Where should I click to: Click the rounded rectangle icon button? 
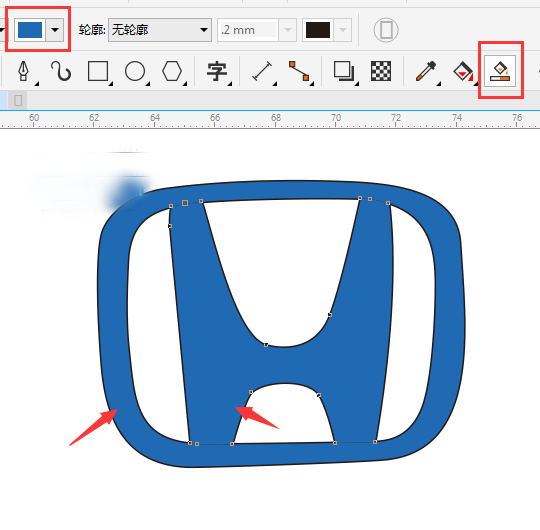386,30
